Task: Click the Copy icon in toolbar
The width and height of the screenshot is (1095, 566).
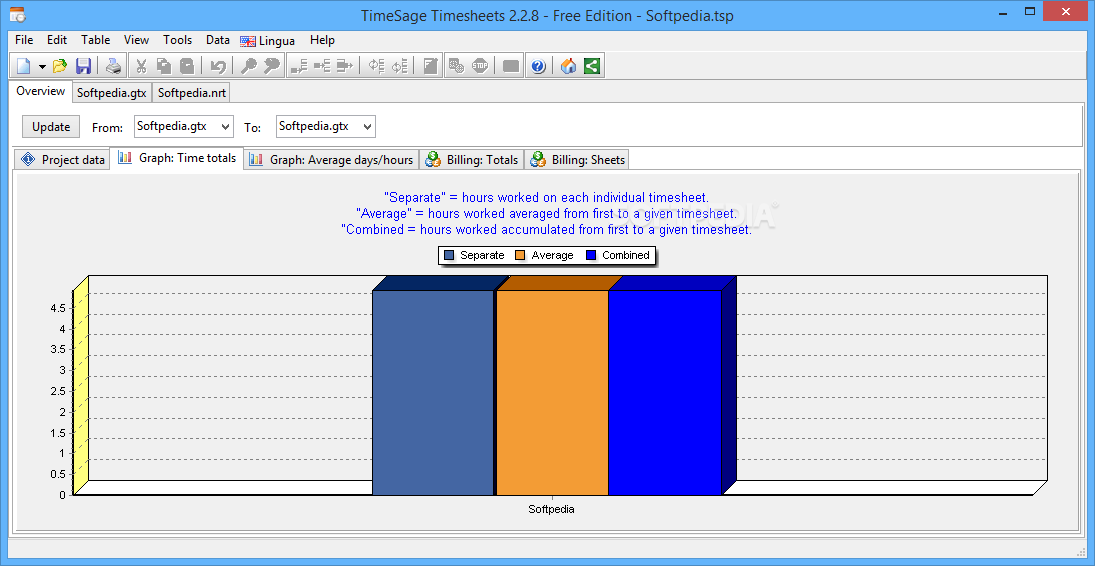Action: [x=164, y=66]
